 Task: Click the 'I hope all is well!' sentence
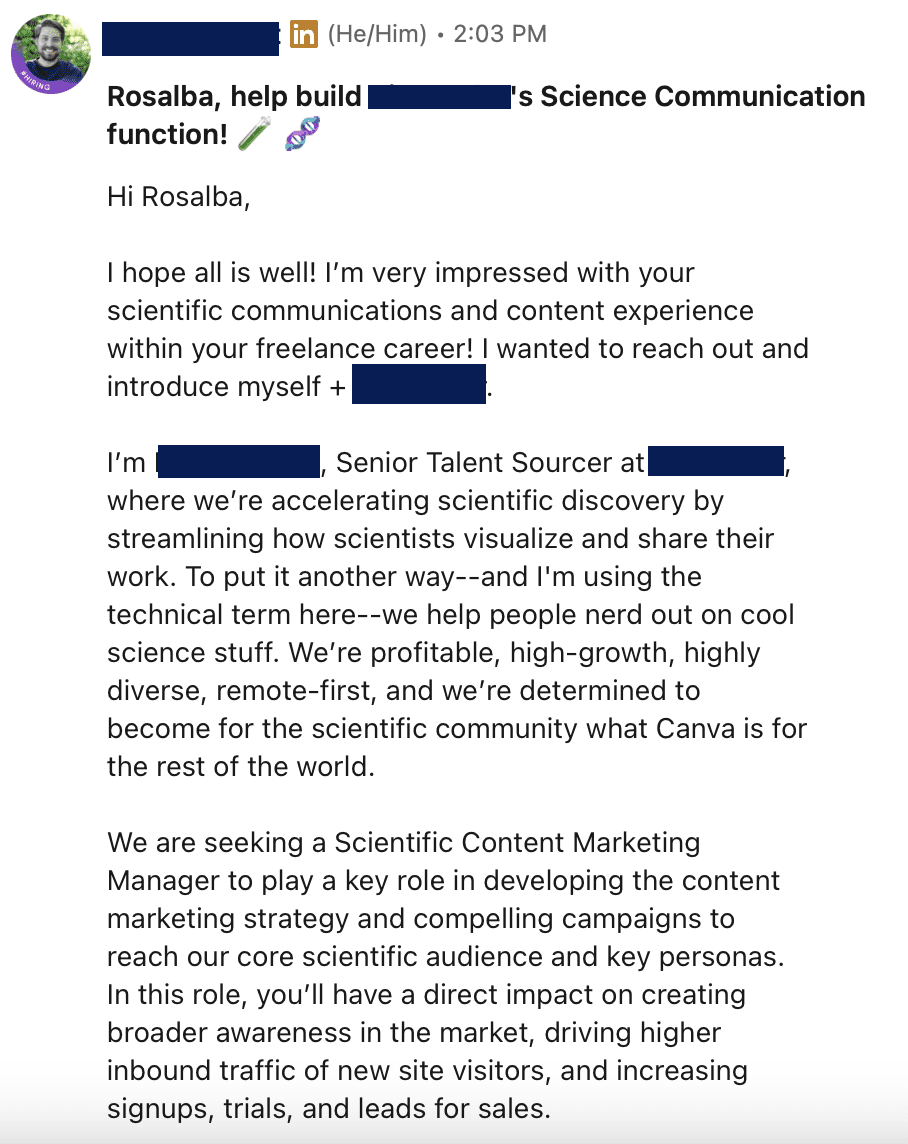(240, 273)
